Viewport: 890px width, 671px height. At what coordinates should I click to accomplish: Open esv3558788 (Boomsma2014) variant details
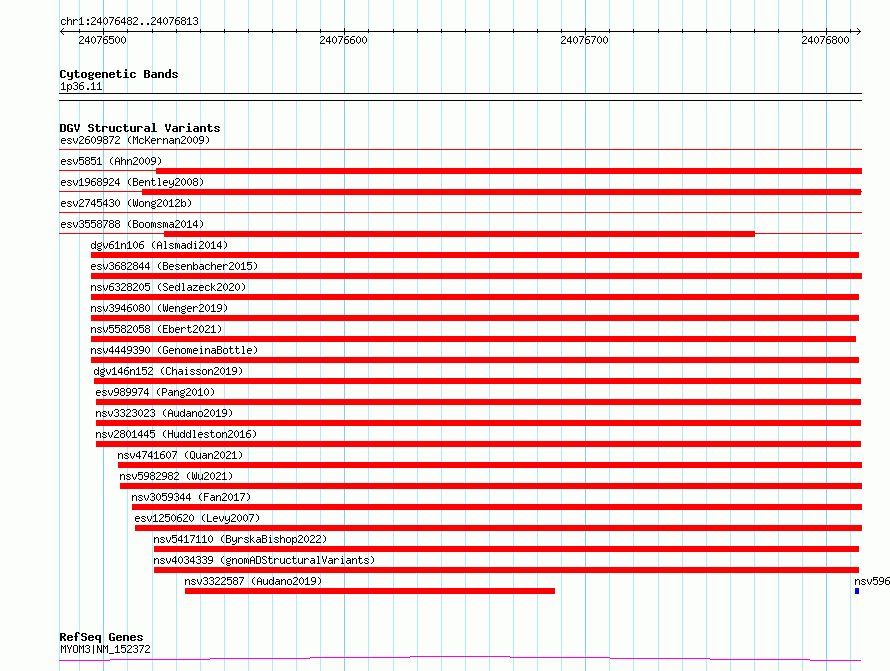[x=132, y=224]
